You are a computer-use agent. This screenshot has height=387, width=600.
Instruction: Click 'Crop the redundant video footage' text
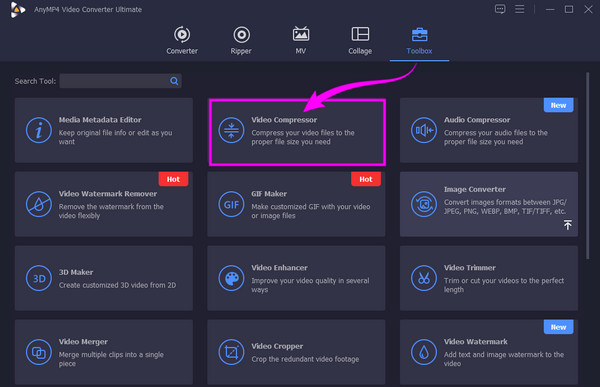click(305, 359)
